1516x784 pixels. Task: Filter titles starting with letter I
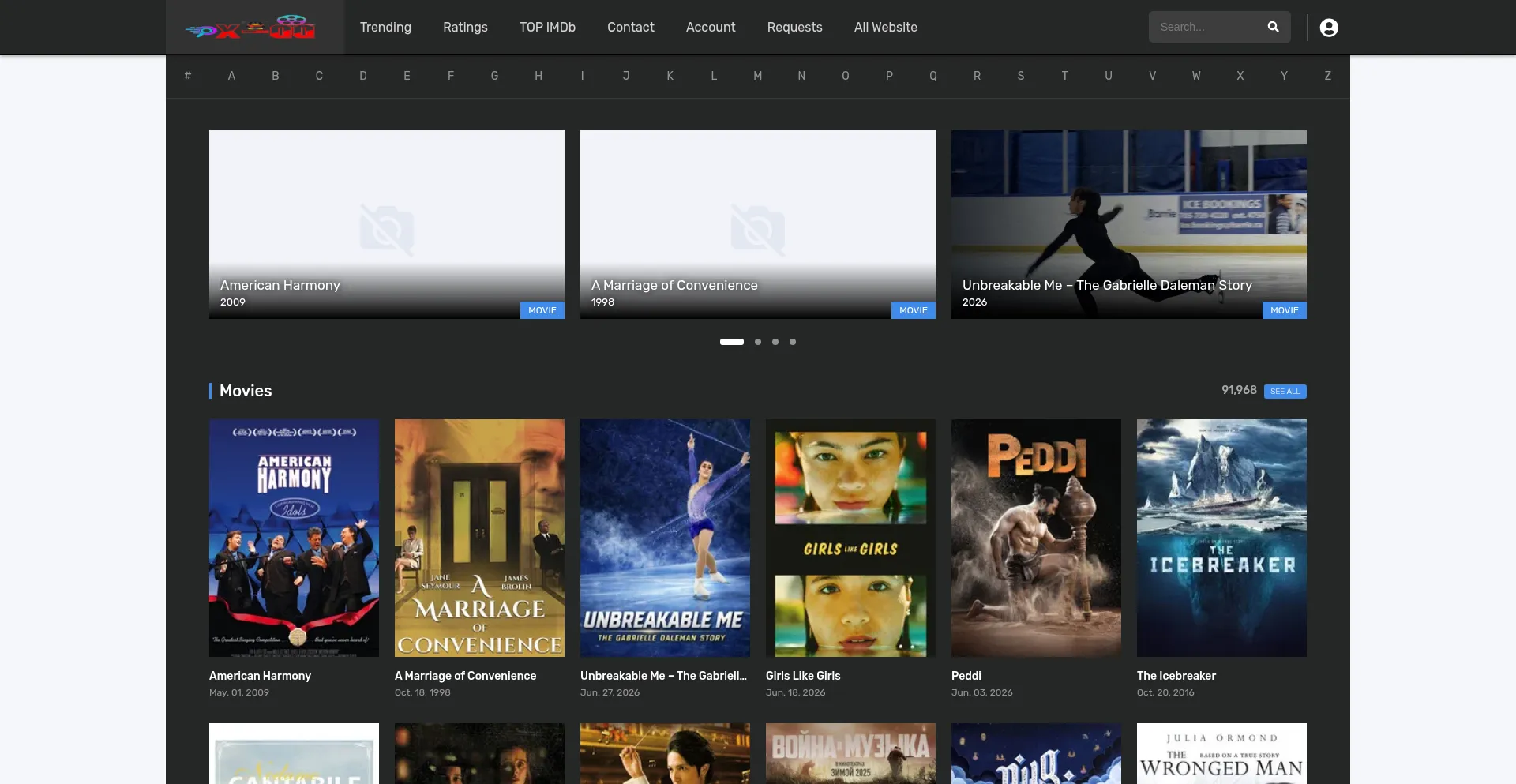coord(583,76)
